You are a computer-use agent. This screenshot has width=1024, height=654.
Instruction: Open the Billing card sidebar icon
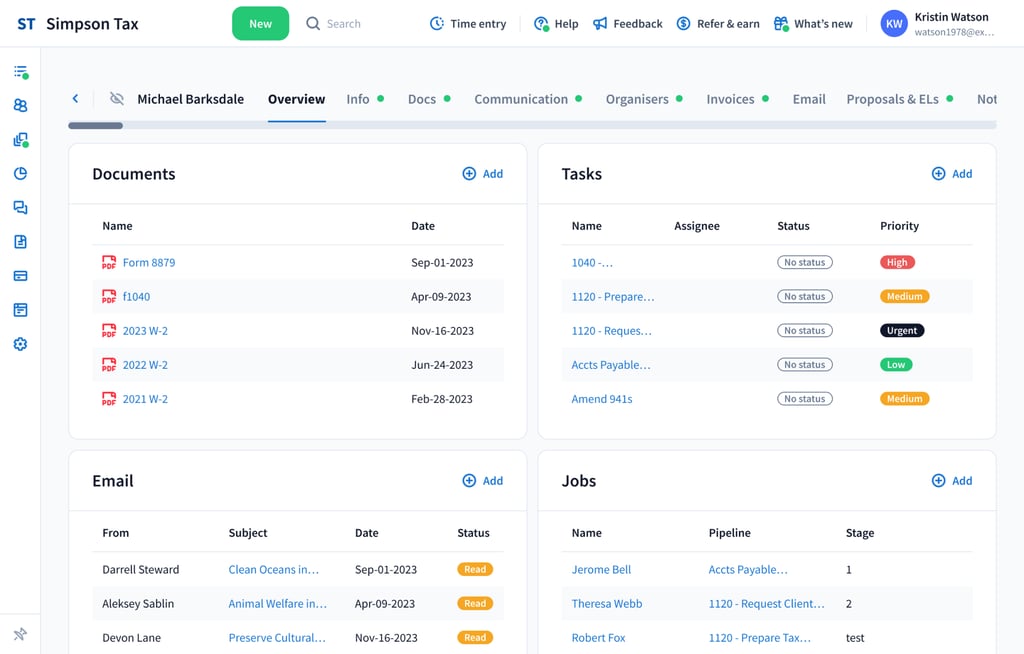coord(20,276)
